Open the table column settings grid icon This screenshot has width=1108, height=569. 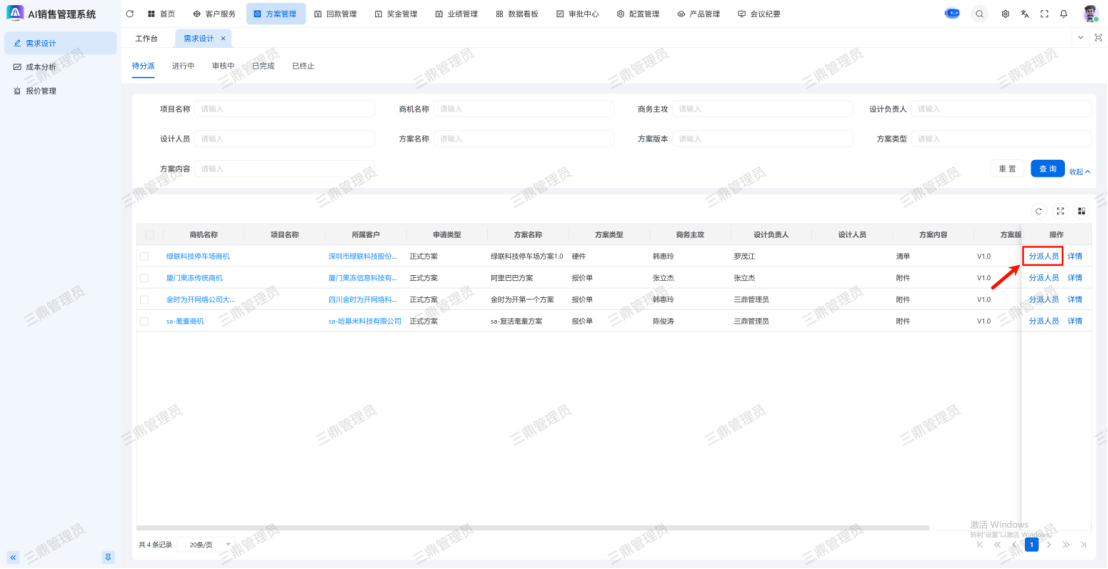1081,211
